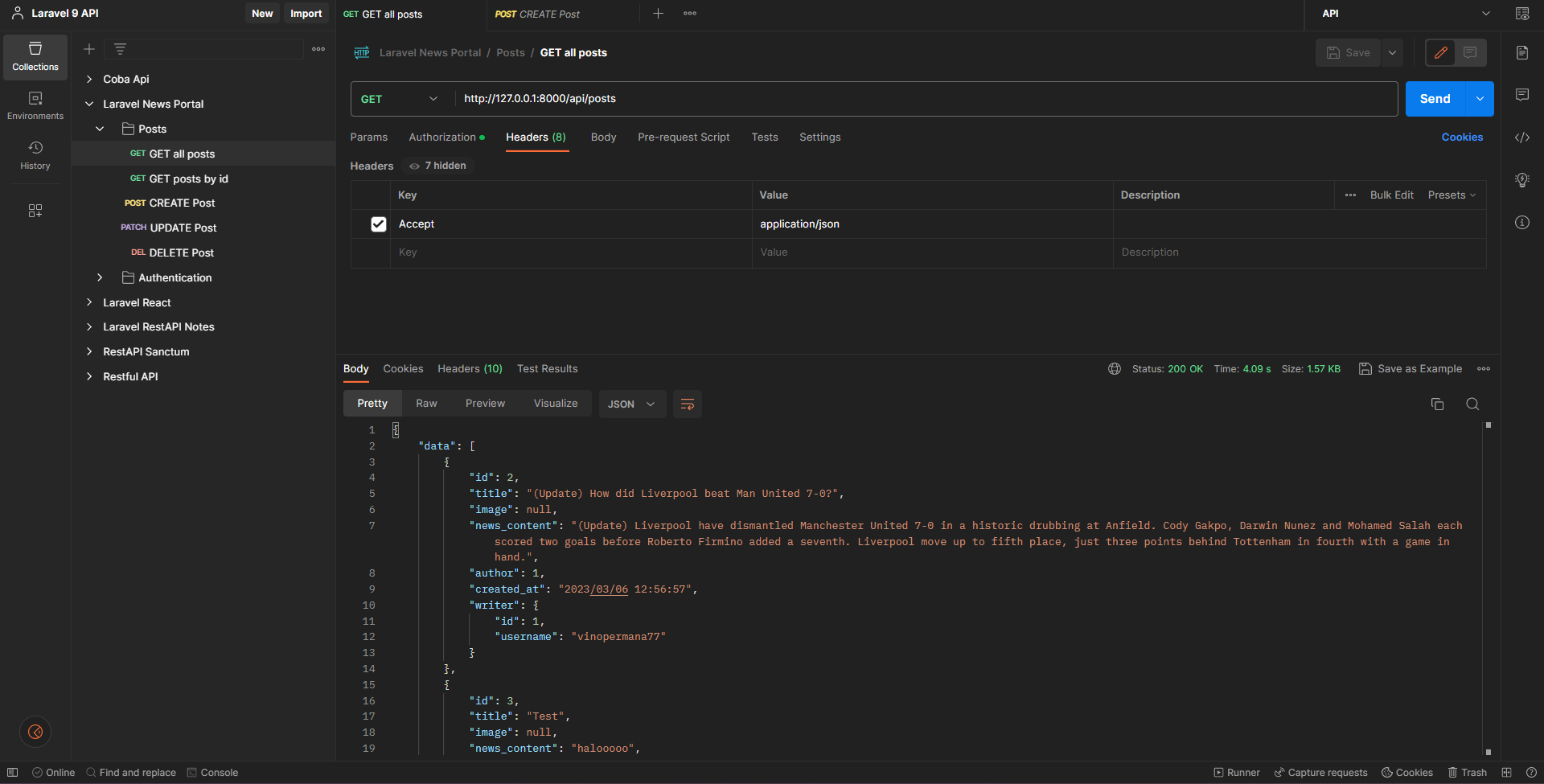Open the request info right sidebar icon
The height and width of the screenshot is (784, 1544).
point(1522,223)
